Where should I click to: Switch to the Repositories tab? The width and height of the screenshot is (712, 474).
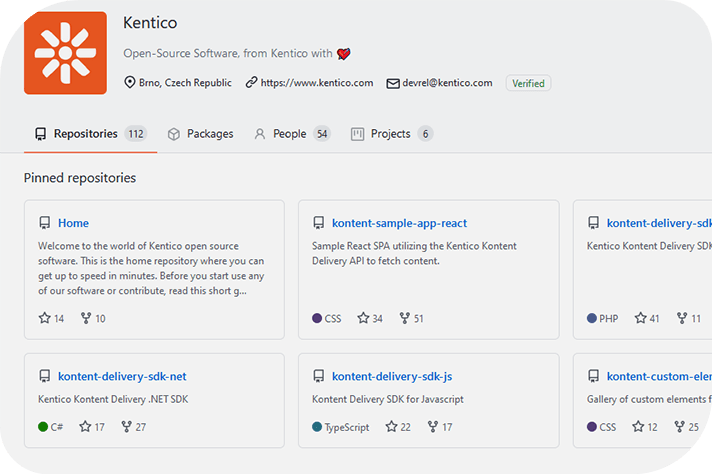coord(90,134)
